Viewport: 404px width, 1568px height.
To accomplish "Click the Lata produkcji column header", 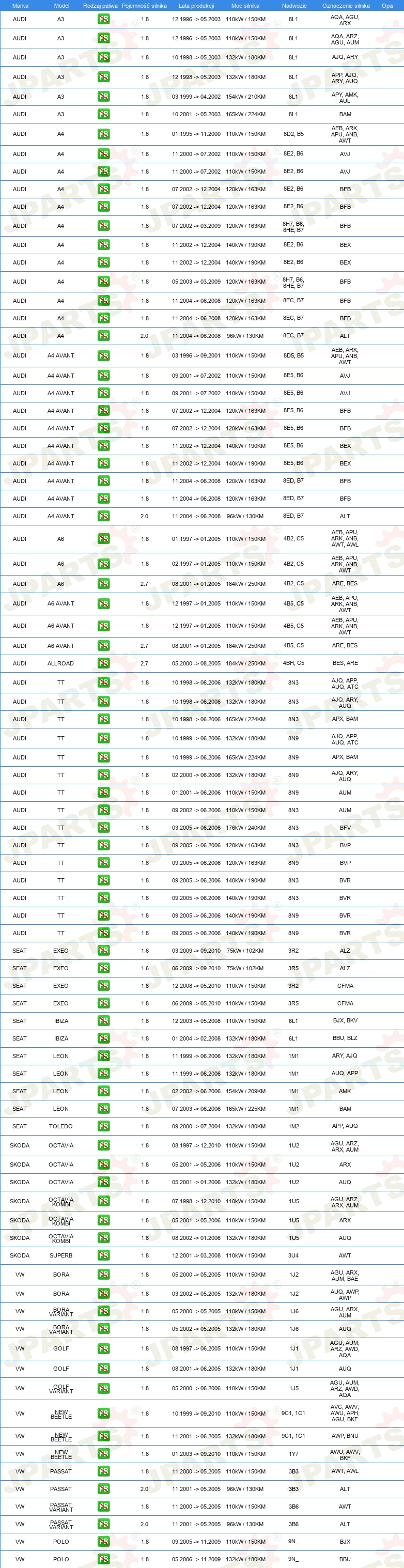I will pyautogui.click(x=196, y=6).
